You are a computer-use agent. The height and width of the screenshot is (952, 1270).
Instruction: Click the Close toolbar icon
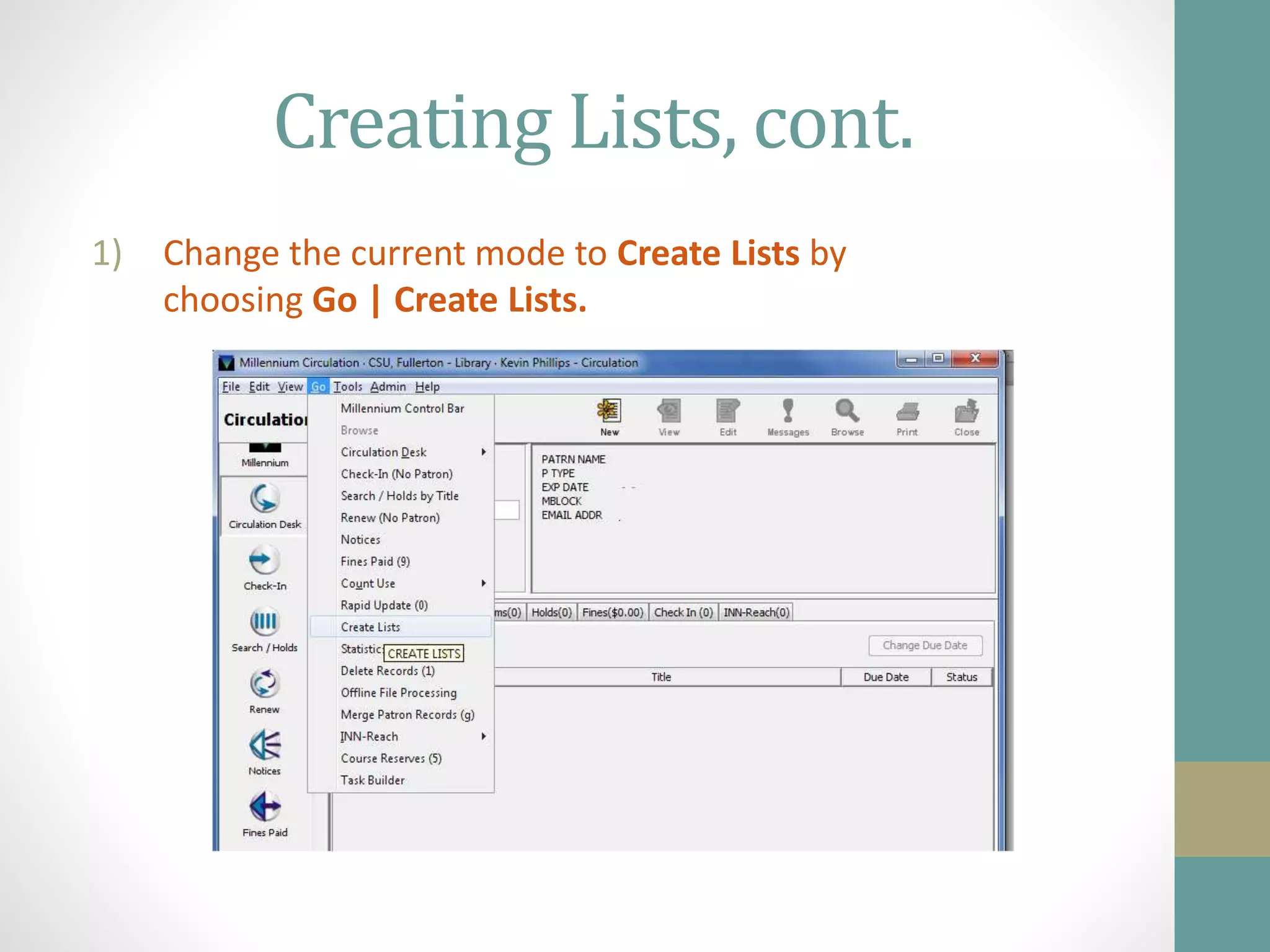(966, 417)
